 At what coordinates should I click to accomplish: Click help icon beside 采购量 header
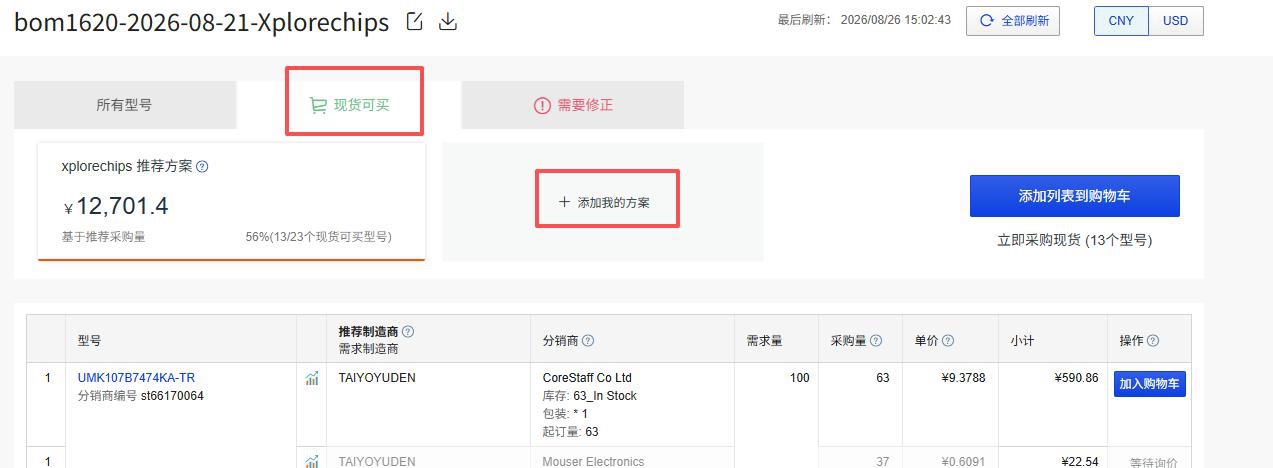point(876,341)
